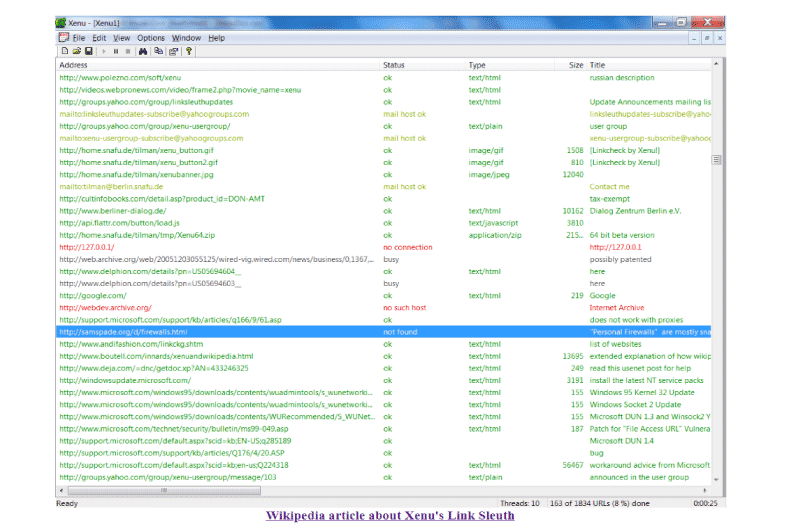Image resolution: width=800 pixels, height=530 pixels.
Task: Click the "no such host" status cell
Action: click(405, 308)
